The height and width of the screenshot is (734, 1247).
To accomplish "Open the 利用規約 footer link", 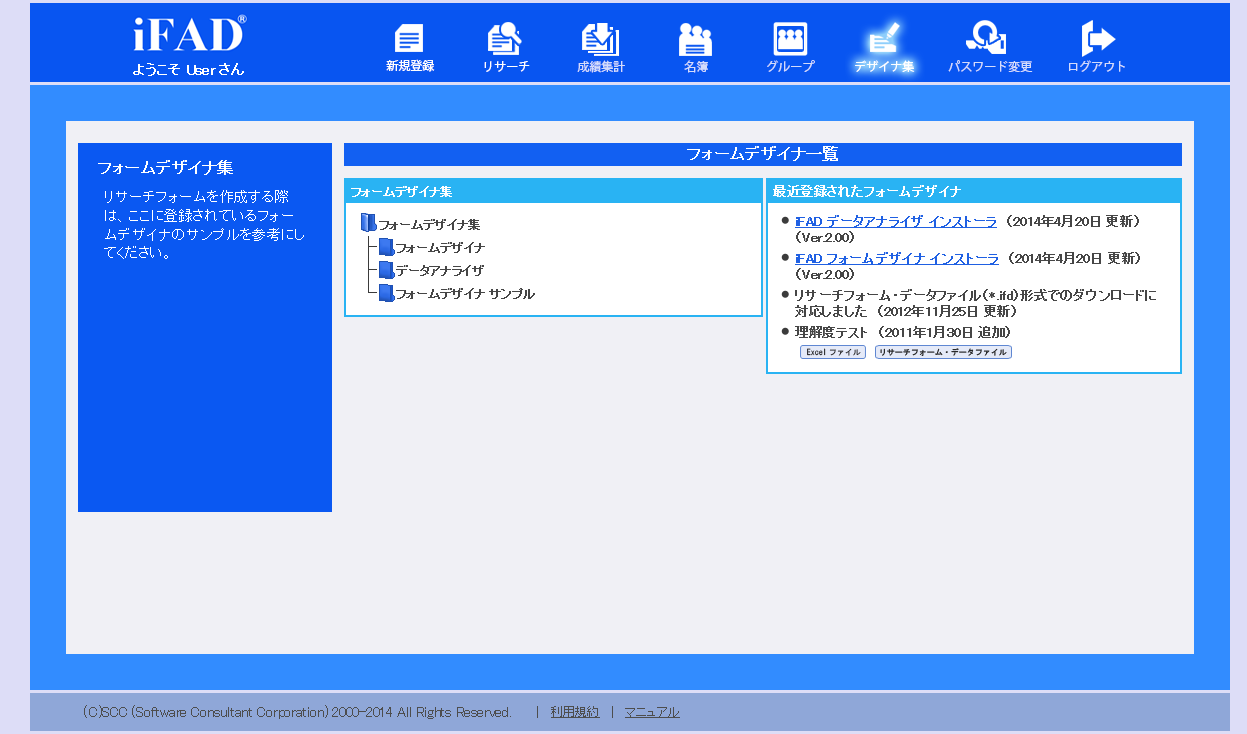I will point(575,712).
